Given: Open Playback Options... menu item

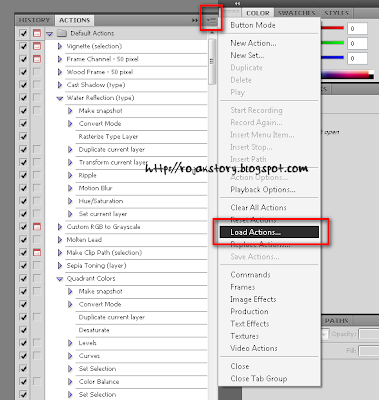Looking at the screenshot, I should [269, 190].
